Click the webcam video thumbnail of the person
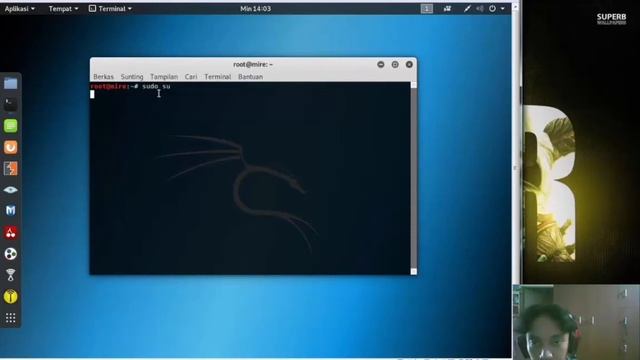The height and width of the screenshot is (360, 640). coord(576,322)
